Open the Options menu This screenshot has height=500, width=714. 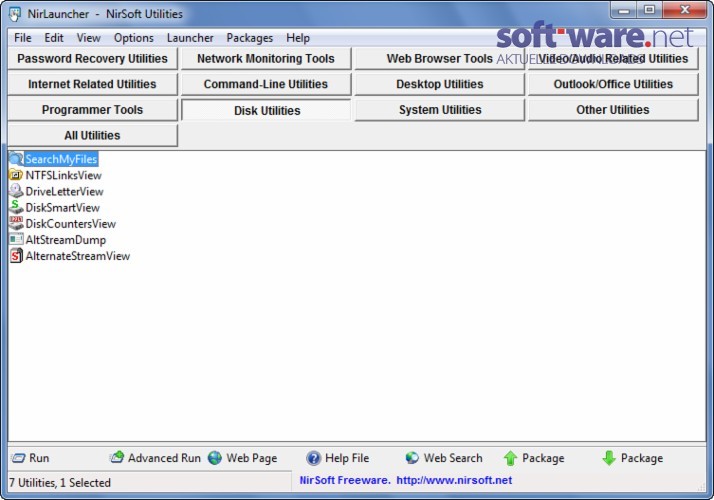133,38
